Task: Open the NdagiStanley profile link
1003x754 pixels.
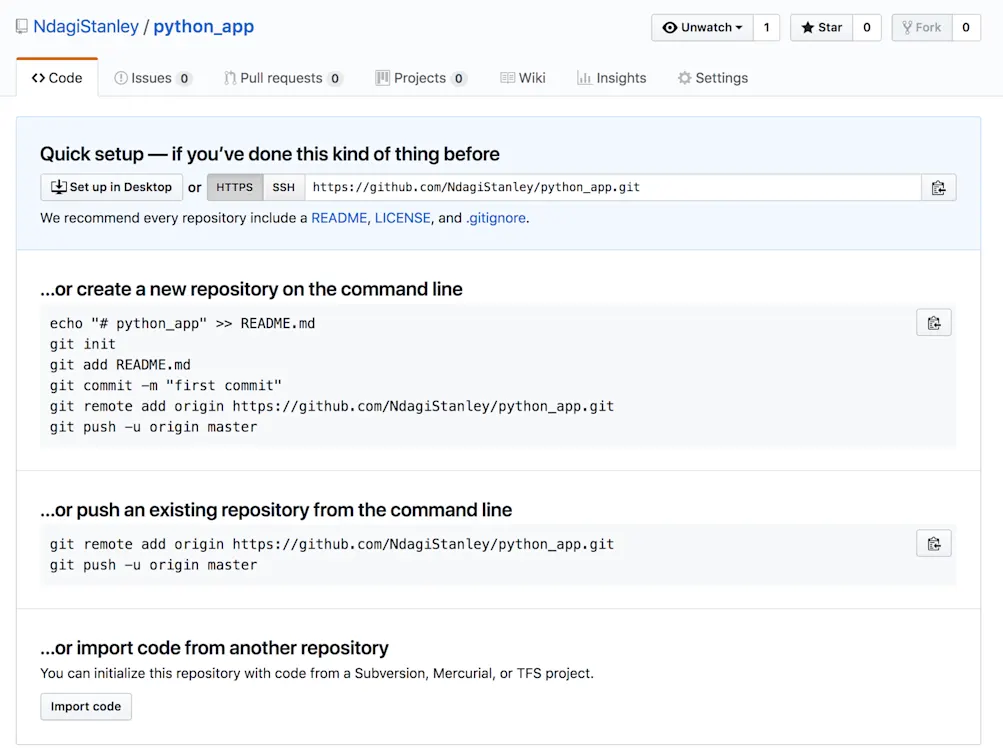Action: (86, 27)
